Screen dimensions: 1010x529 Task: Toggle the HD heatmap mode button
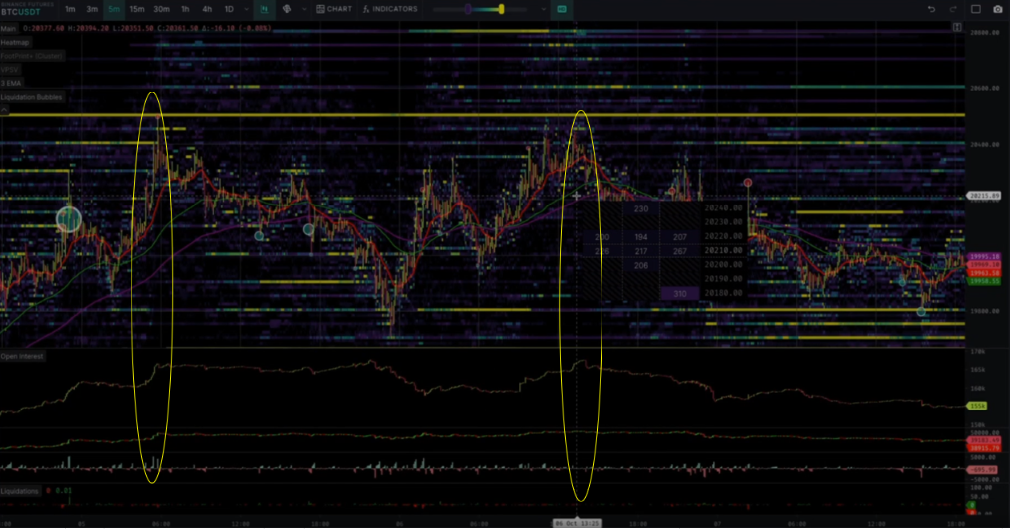point(562,9)
